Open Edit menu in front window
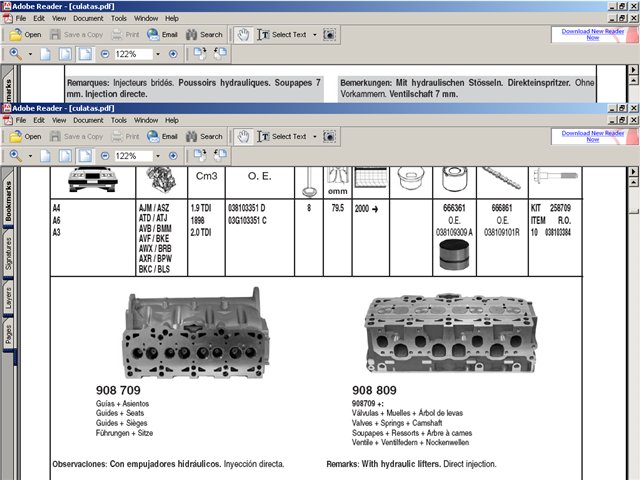The height and width of the screenshot is (480, 640). [39, 120]
